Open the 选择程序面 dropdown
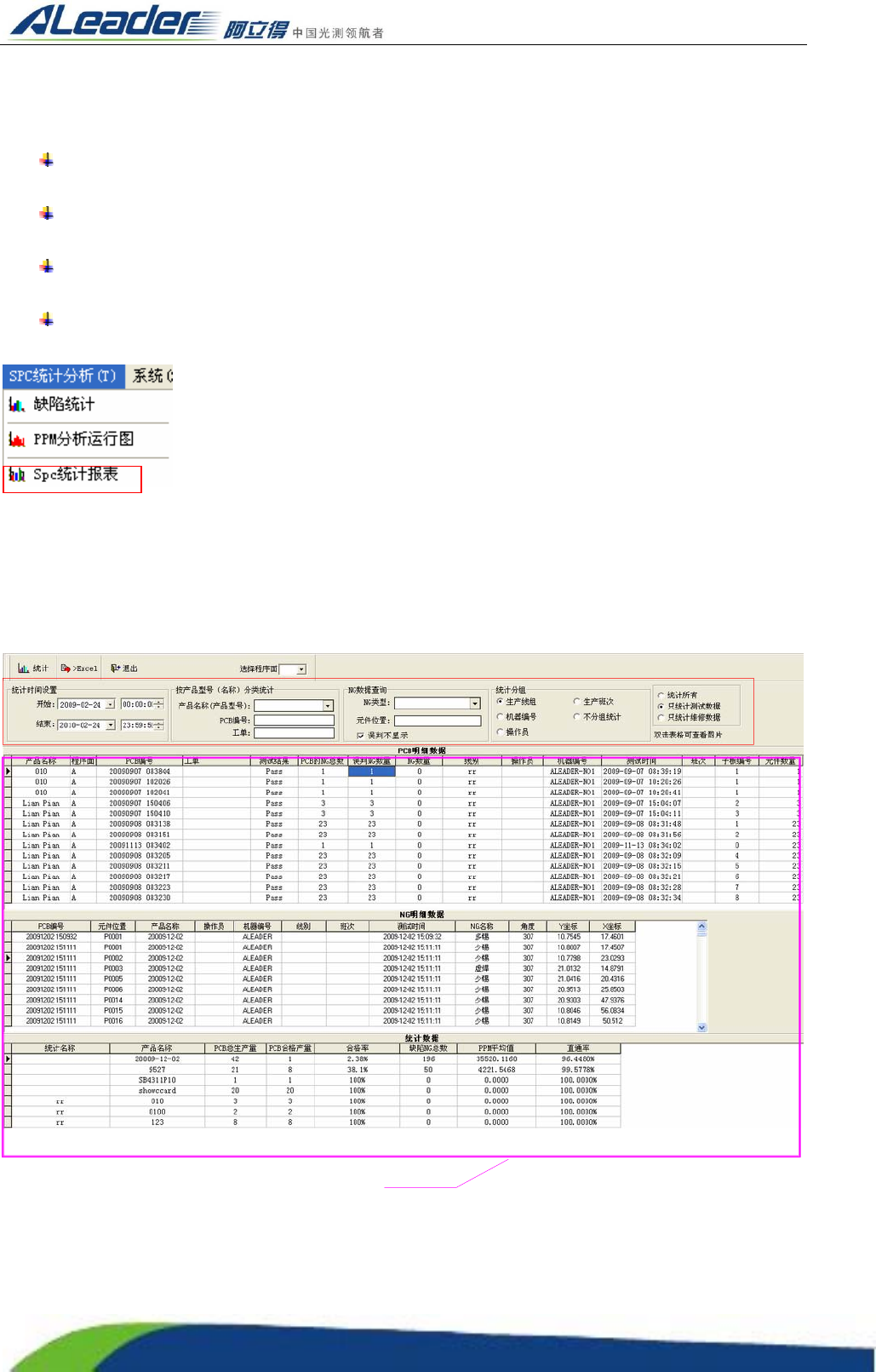This screenshot has height=1372, width=876. 301,669
